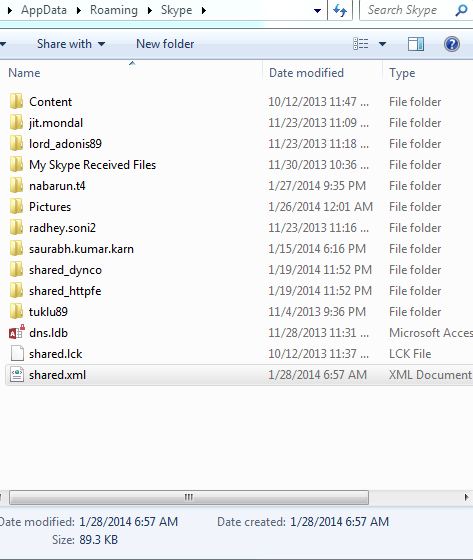Screen dimensions: 473x560
Task: Click the search magnifier icon
Action: click(x=461, y=10)
